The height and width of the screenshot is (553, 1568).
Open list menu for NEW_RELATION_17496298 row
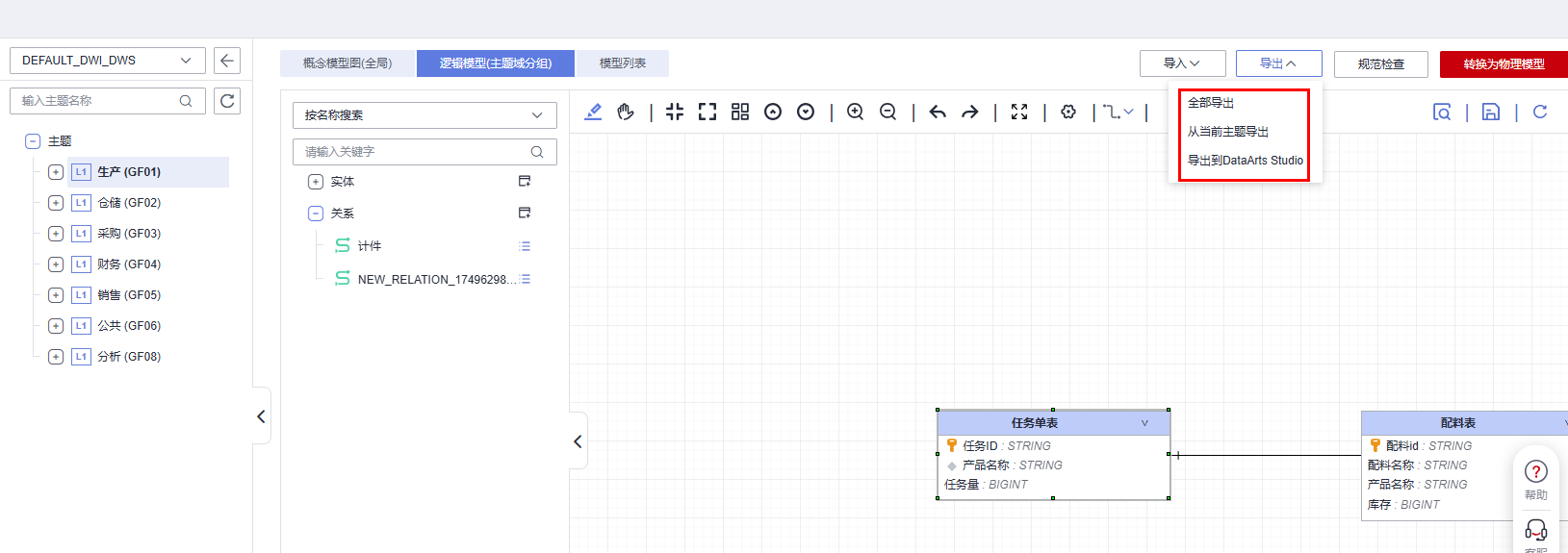525,279
